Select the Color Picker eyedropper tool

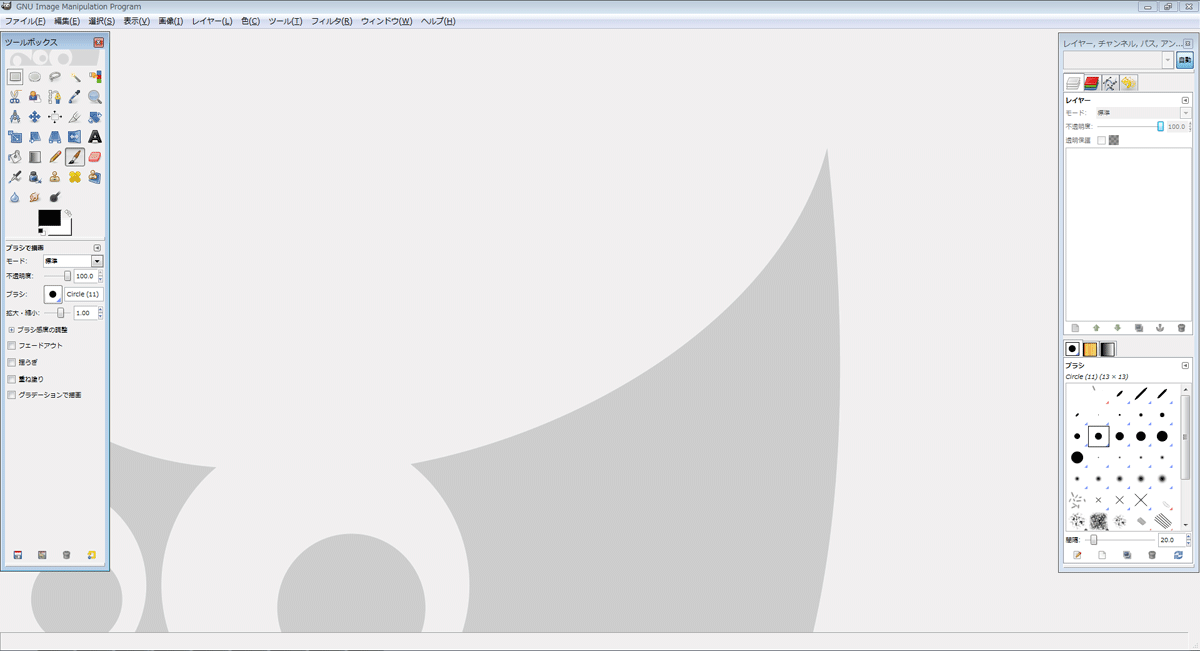pos(75,97)
